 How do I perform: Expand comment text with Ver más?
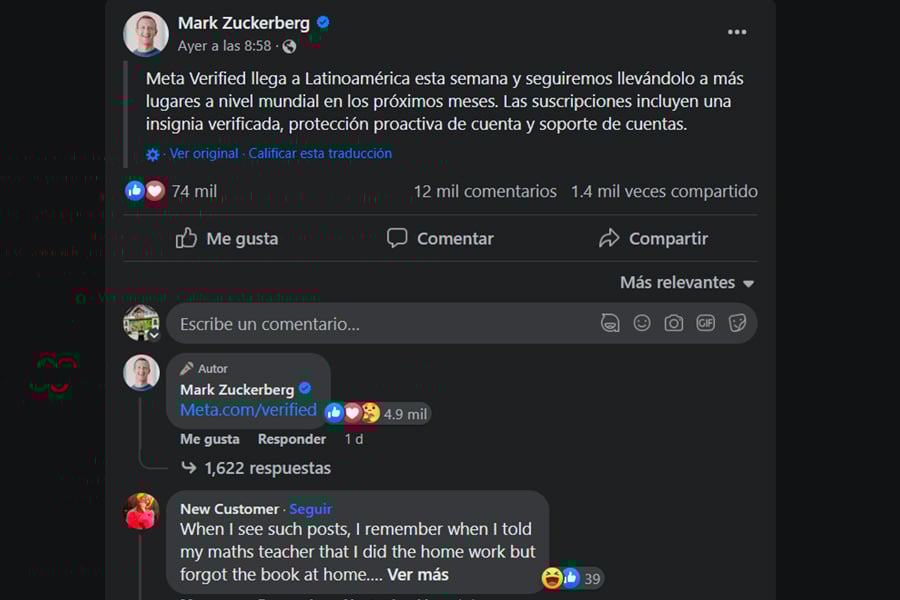pos(418,574)
